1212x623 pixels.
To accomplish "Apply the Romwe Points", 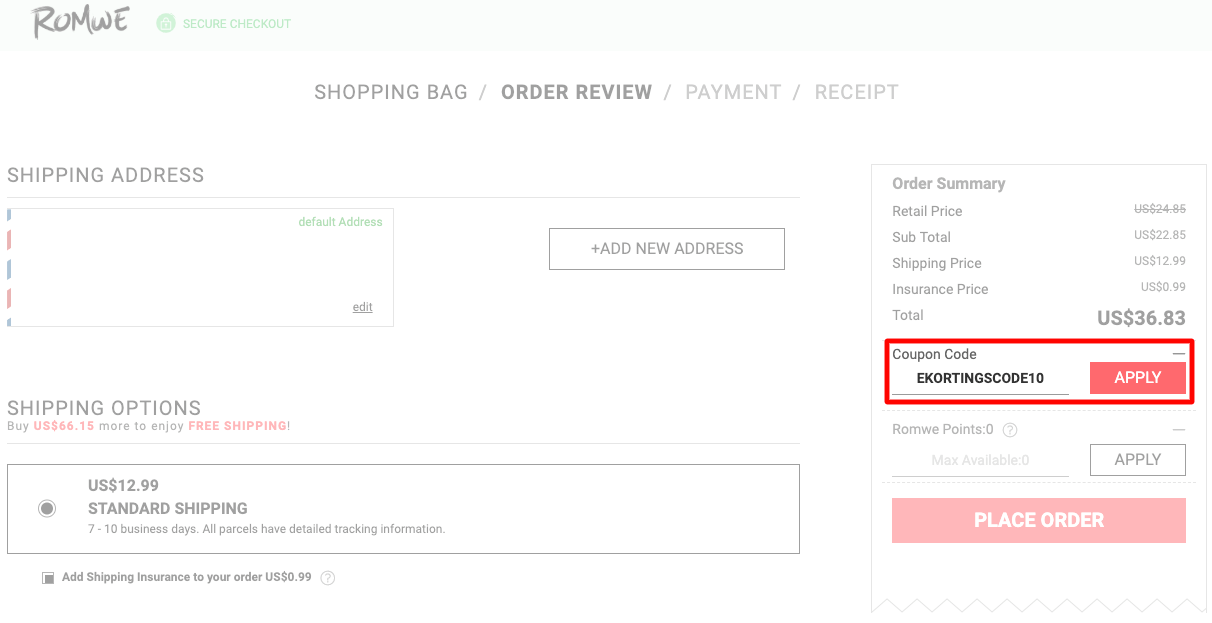I will [1138, 460].
